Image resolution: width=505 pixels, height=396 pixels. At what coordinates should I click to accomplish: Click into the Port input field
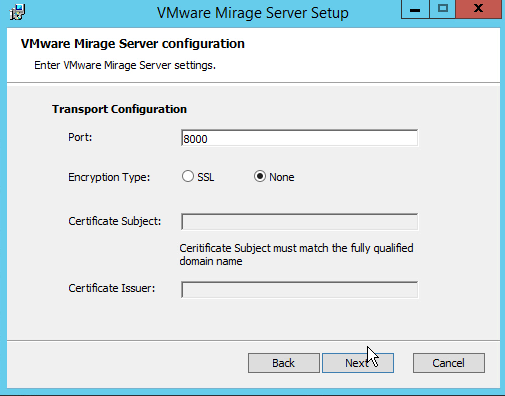(x=299, y=138)
